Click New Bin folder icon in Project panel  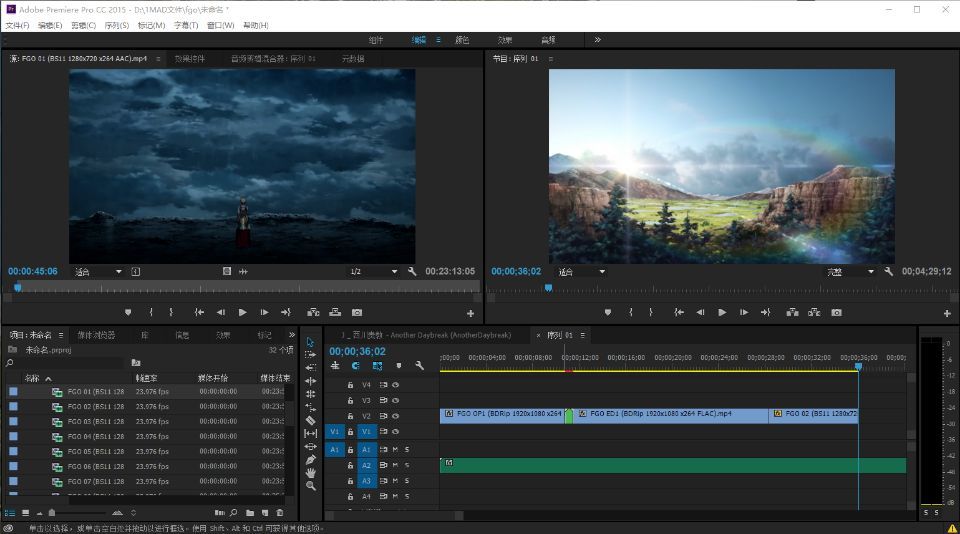coord(250,513)
